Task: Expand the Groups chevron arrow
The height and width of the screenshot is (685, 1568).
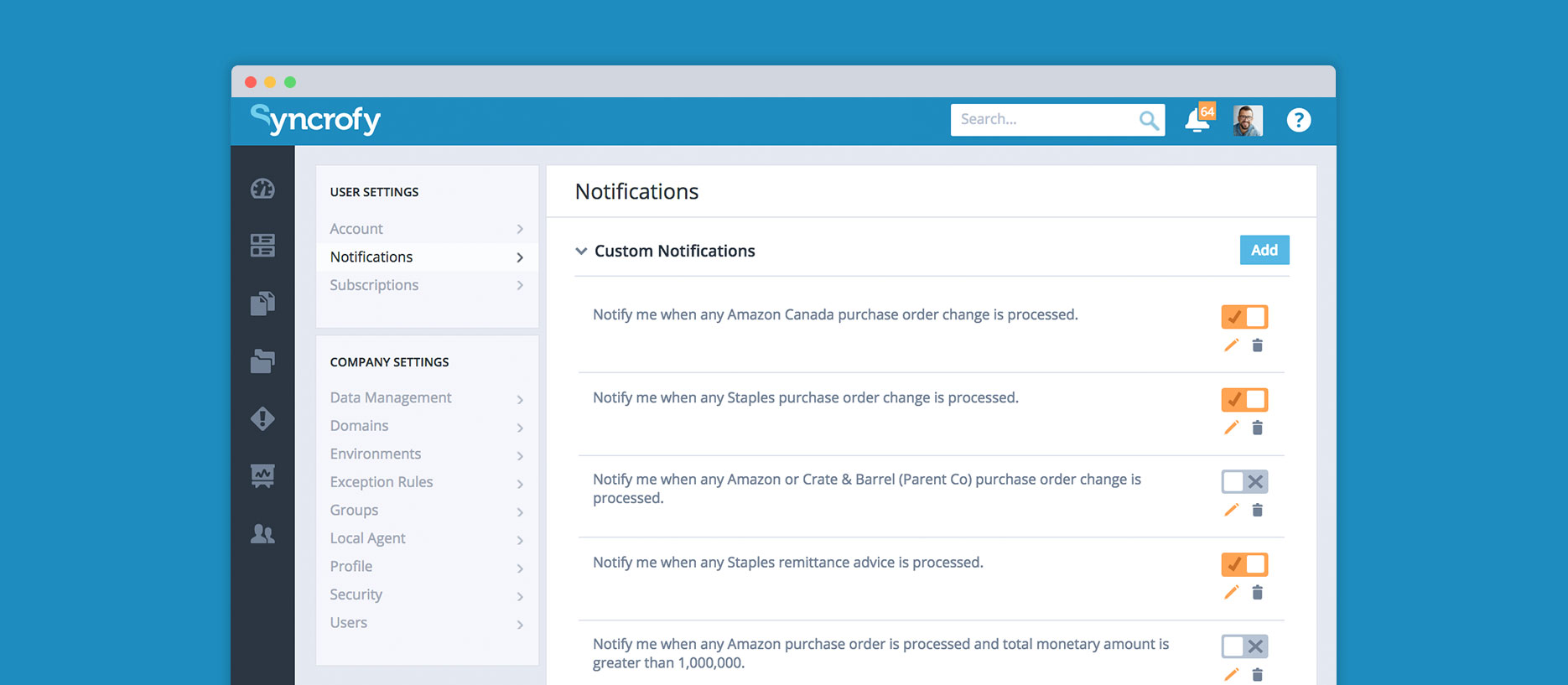Action: (x=520, y=511)
